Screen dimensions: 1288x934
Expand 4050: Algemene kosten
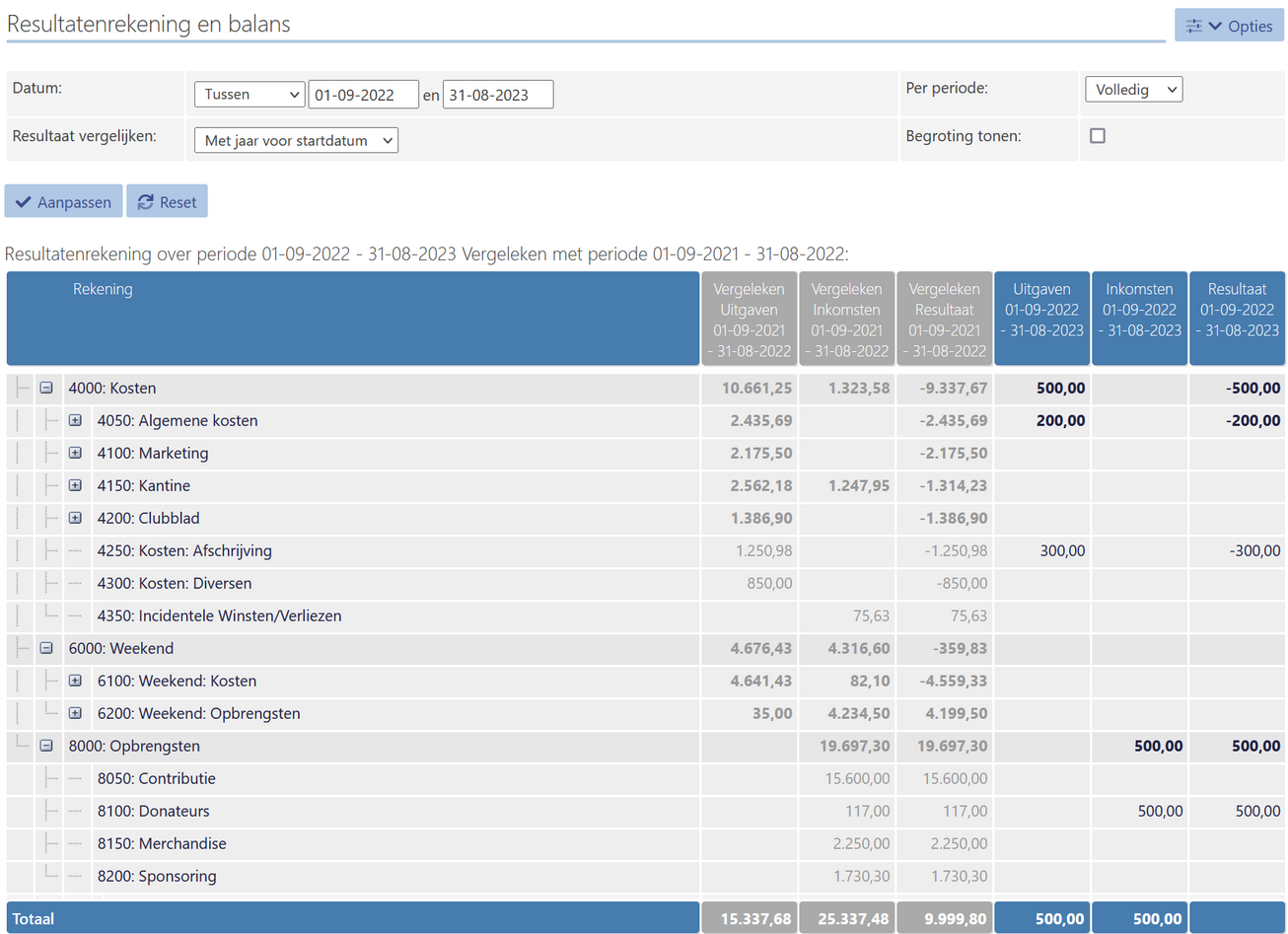tap(75, 421)
